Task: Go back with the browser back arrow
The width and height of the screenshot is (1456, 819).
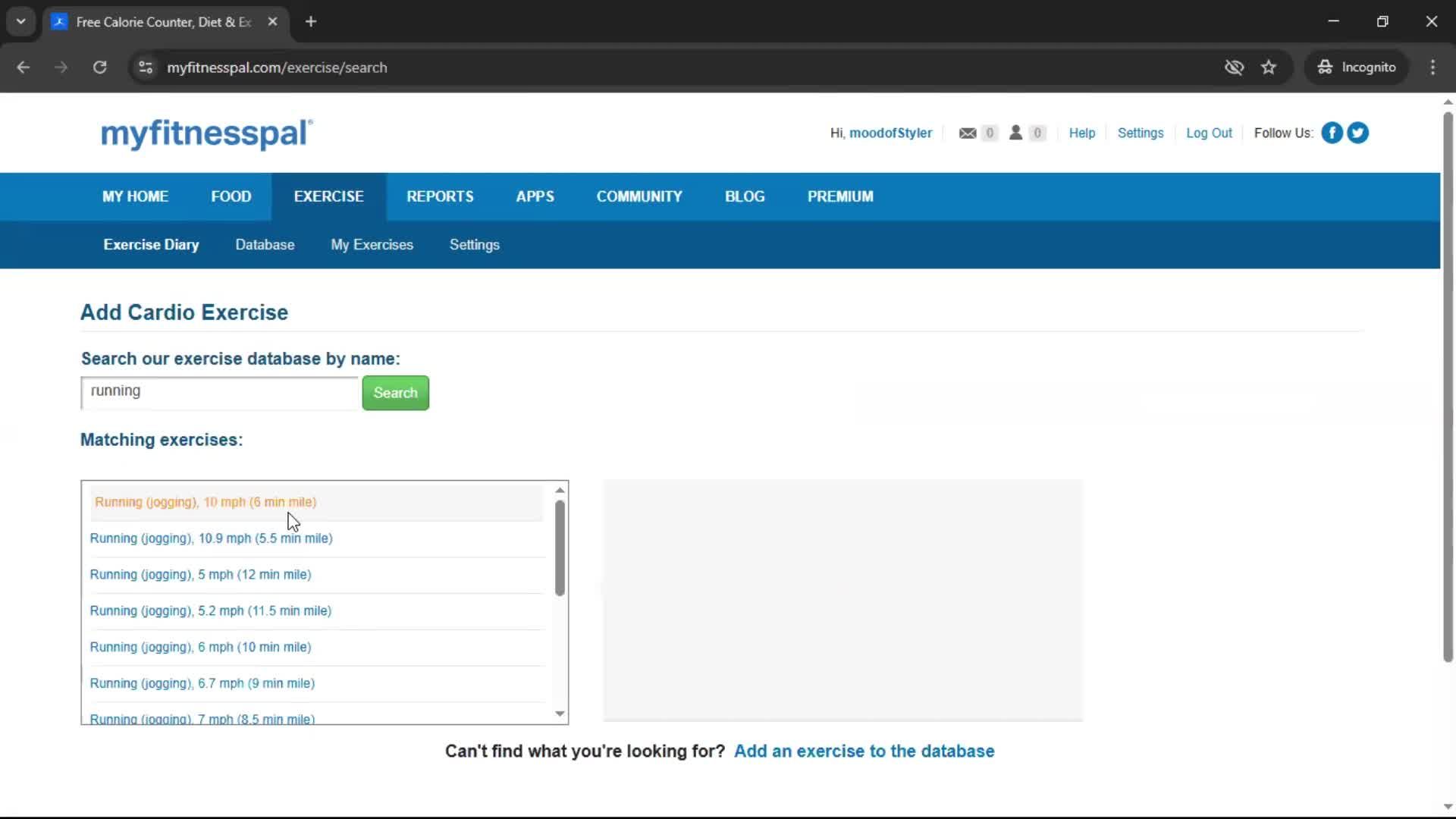Action: coord(24,67)
